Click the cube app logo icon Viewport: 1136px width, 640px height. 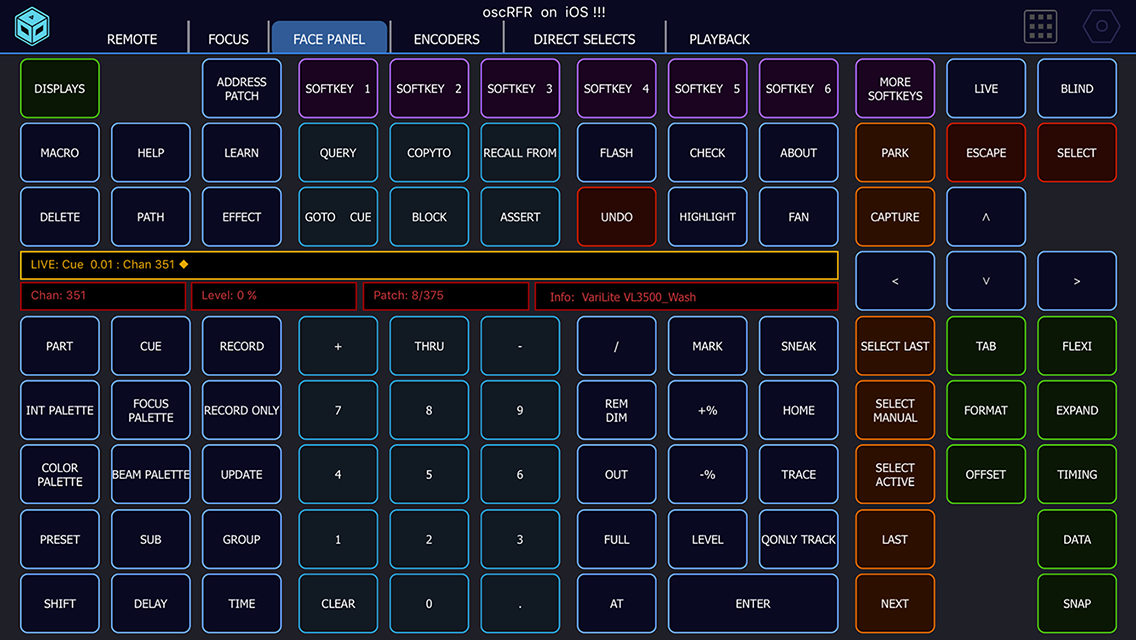(34, 27)
